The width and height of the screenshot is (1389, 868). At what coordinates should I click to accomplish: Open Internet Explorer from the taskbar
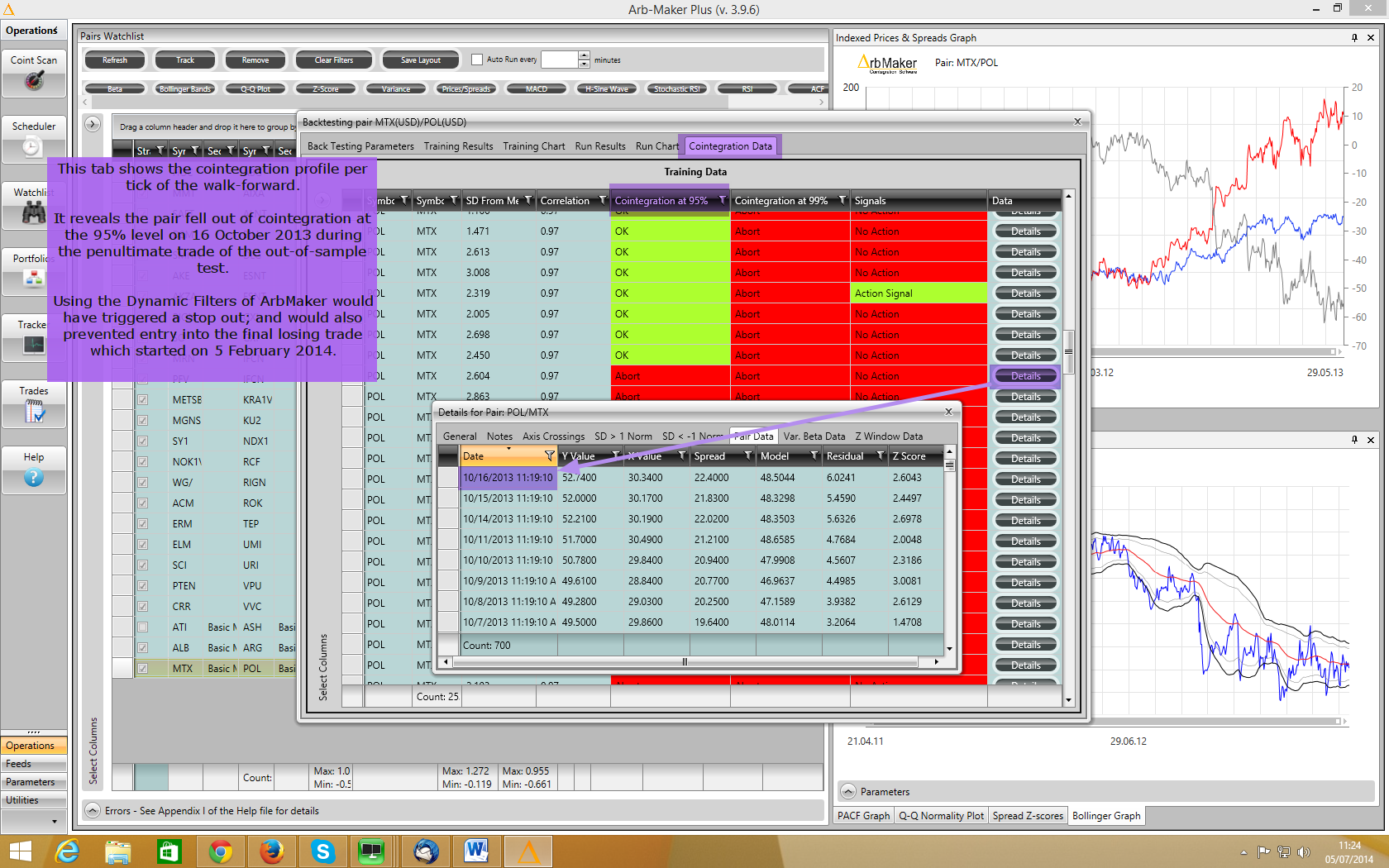pos(67,851)
